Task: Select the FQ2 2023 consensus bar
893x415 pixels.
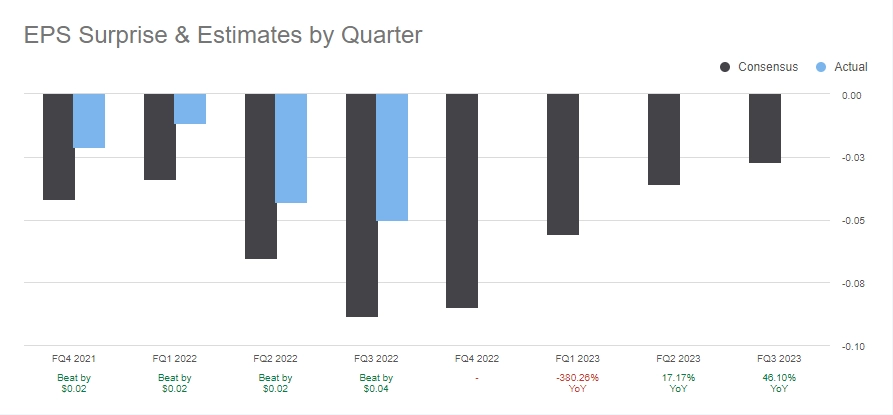Action: (664, 140)
